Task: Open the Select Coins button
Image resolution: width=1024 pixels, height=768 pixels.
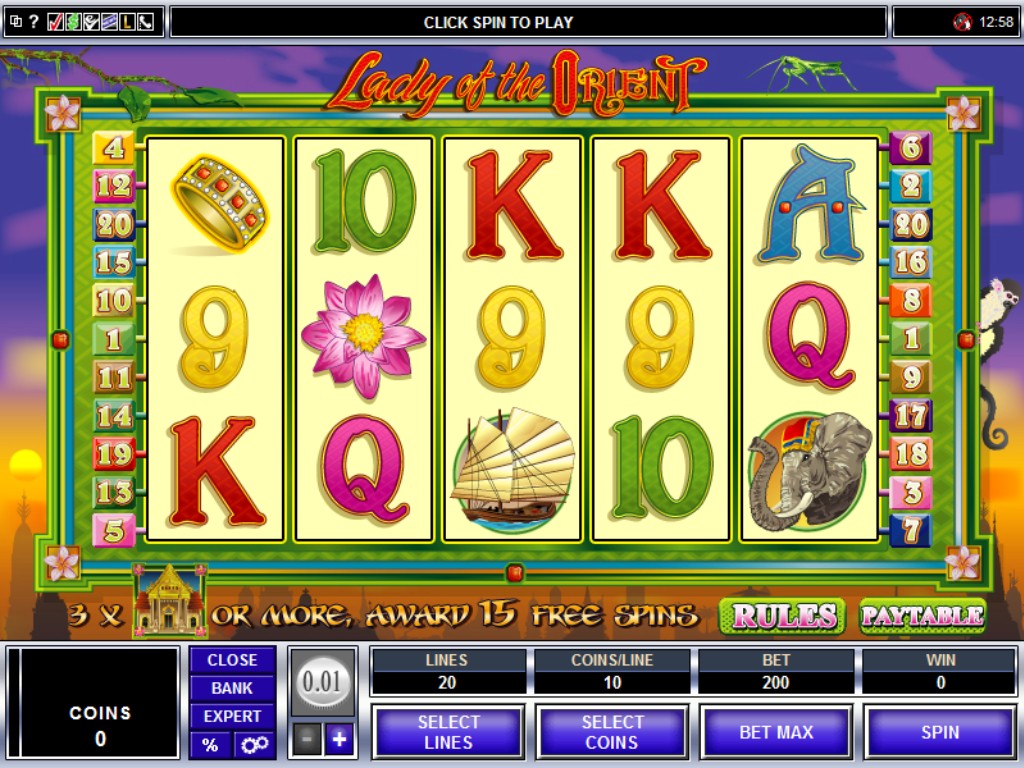Action: point(612,732)
